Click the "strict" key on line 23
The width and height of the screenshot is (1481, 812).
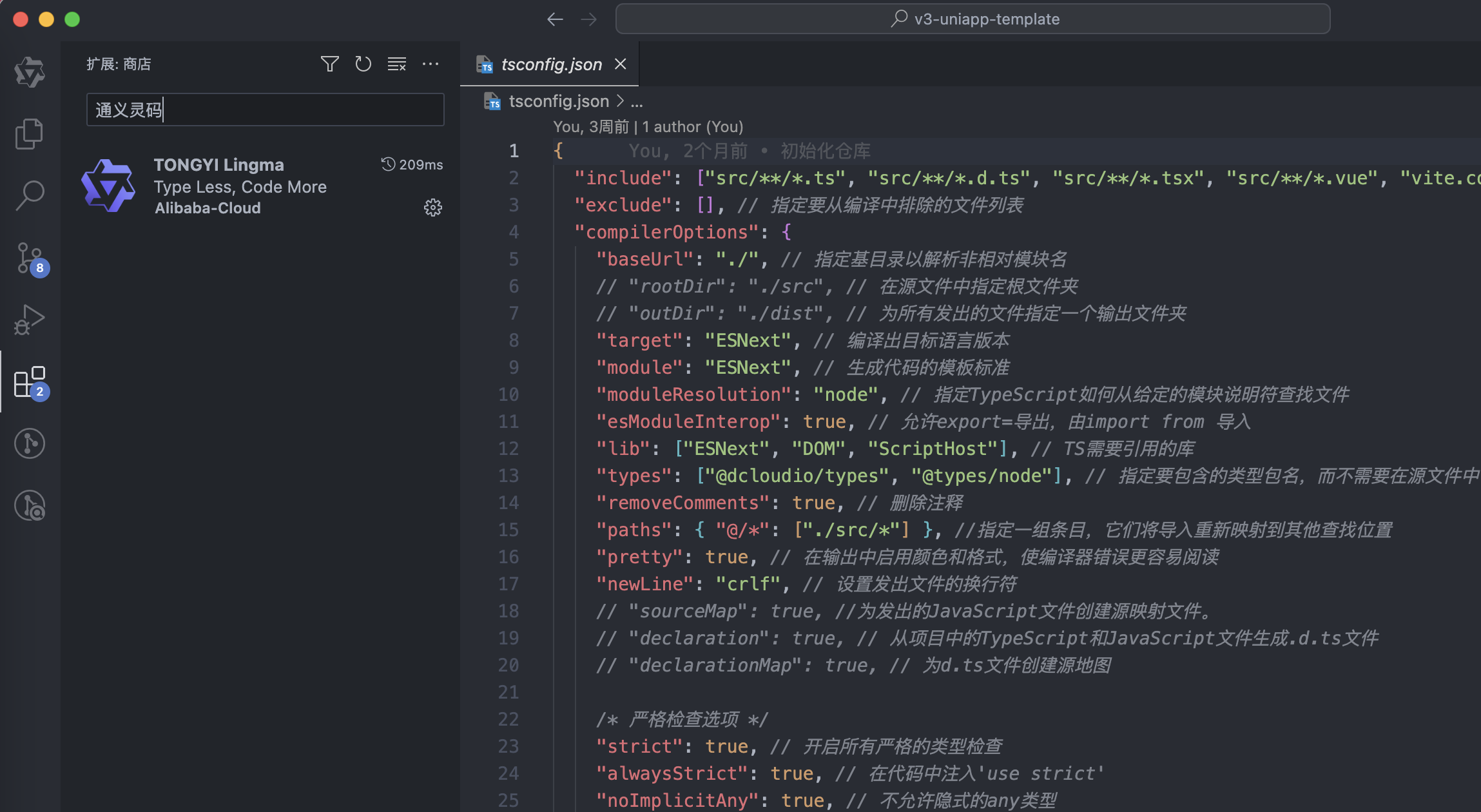[x=639, y=746]
